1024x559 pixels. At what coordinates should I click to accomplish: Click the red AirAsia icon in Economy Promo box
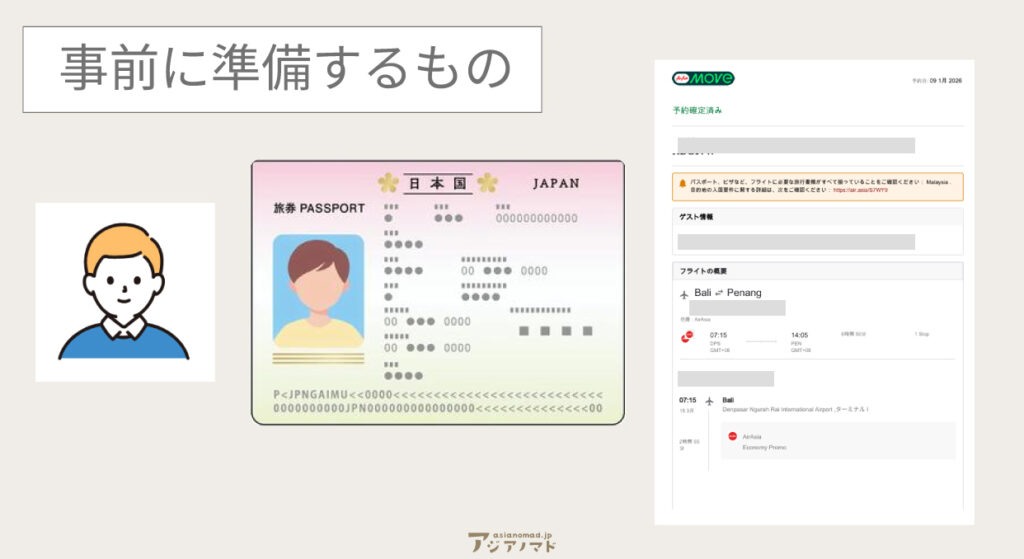click(x=732, y=436)
